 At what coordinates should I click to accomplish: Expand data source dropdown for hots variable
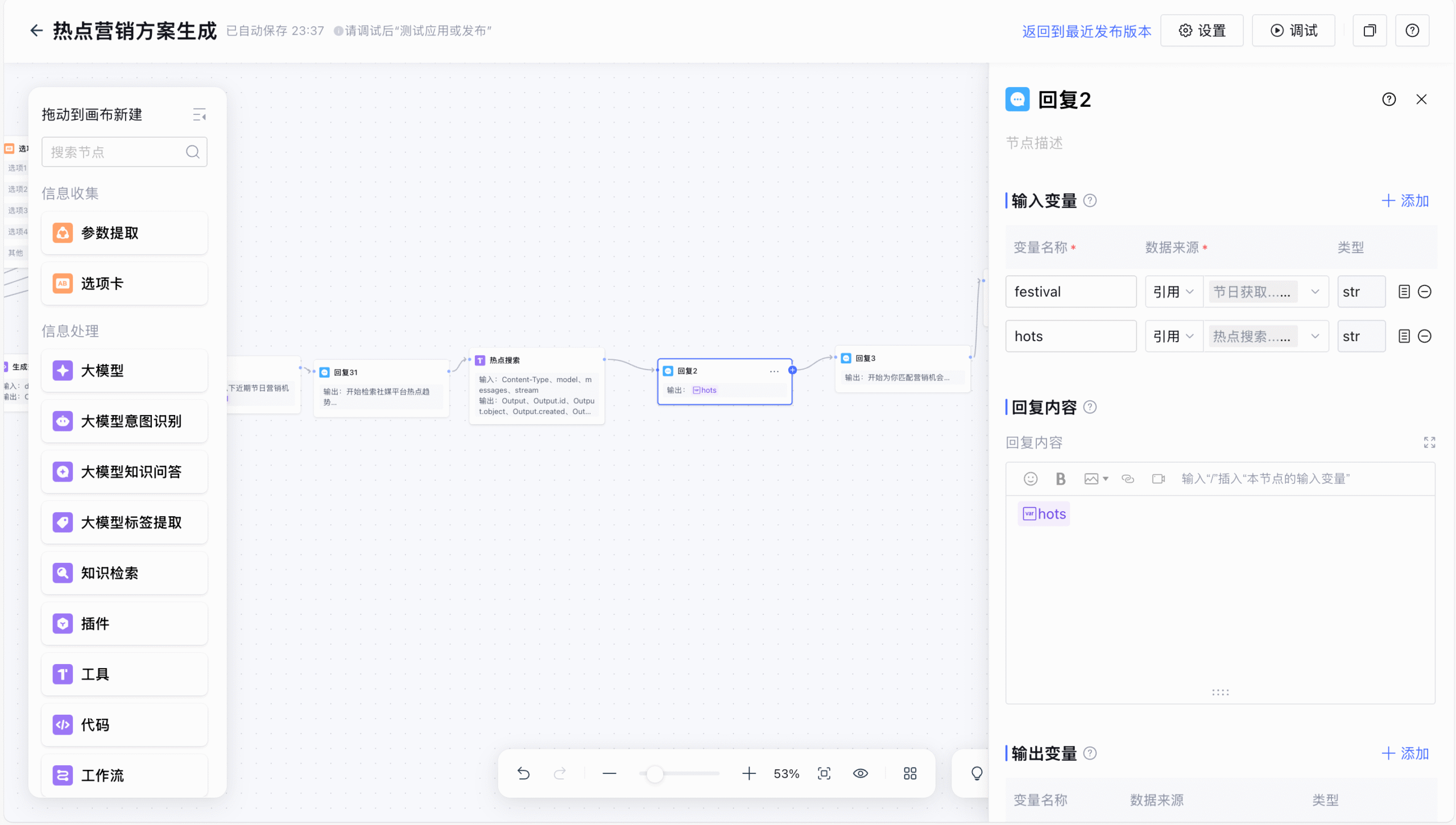pos(1314,336)
